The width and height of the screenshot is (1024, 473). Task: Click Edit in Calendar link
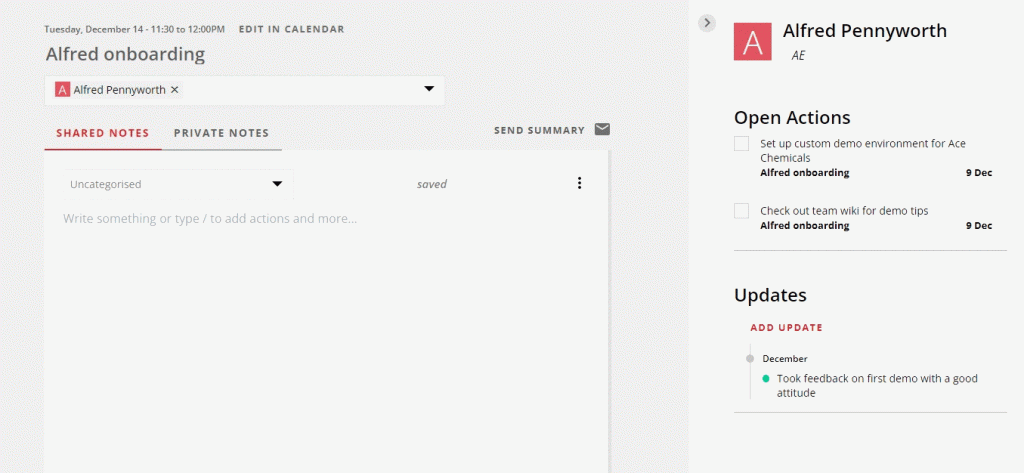[x=291, y=29]
